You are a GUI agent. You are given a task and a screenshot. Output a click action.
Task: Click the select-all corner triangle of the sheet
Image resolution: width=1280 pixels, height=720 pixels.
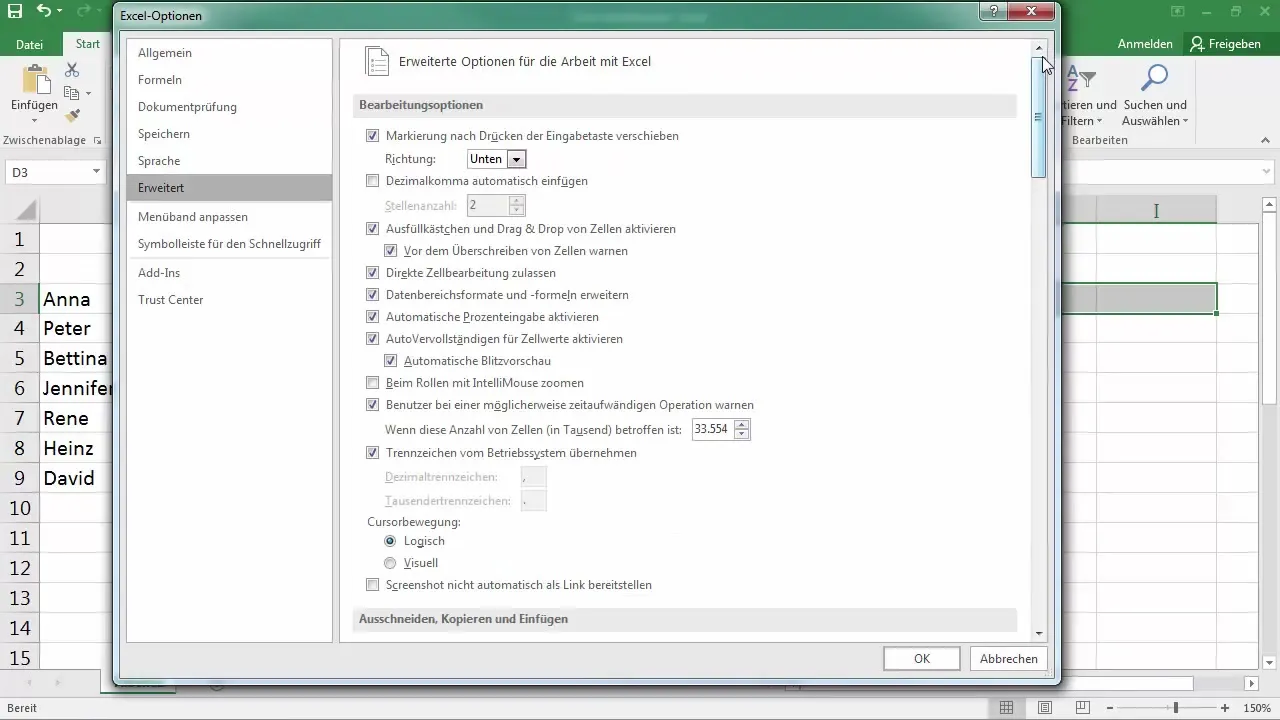pyautogui.click(x=26, y=210)
